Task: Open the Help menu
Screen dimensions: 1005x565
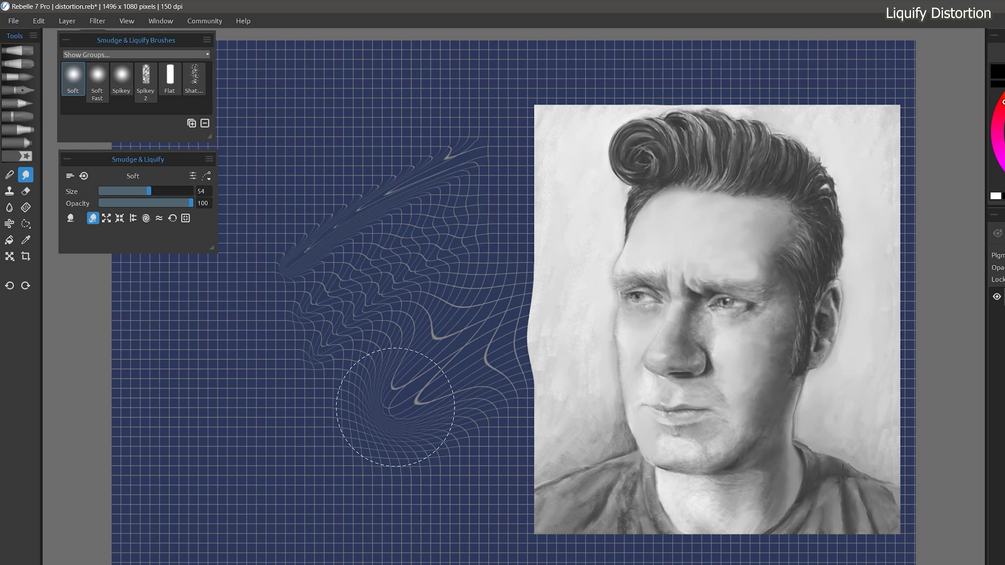Action: (x=243, y=21)
